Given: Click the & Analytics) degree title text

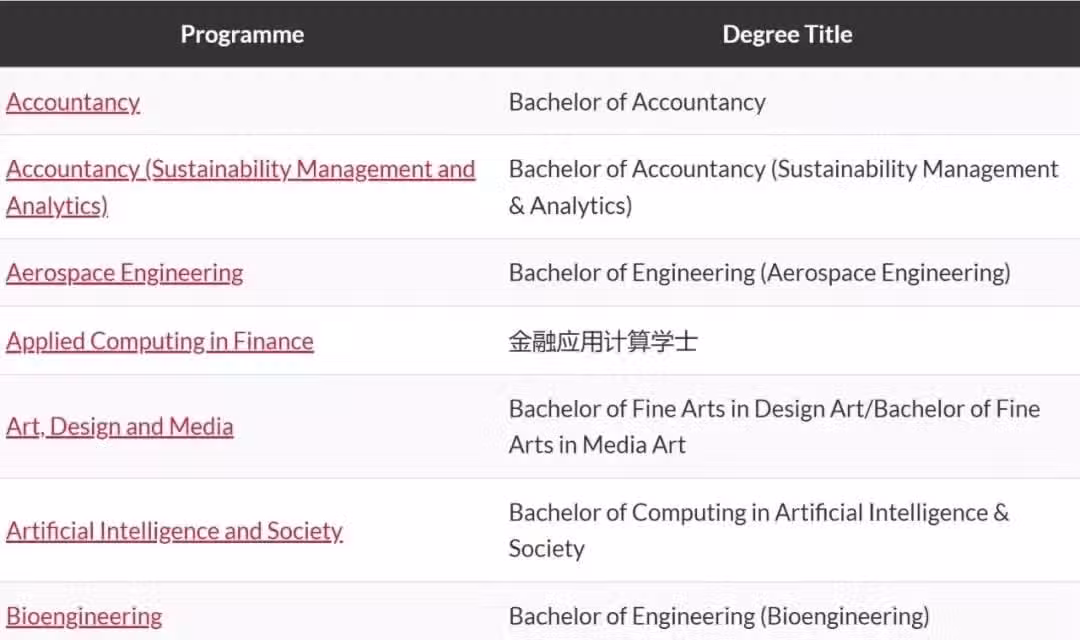Looking at the screenshot, I should point(570,206).
